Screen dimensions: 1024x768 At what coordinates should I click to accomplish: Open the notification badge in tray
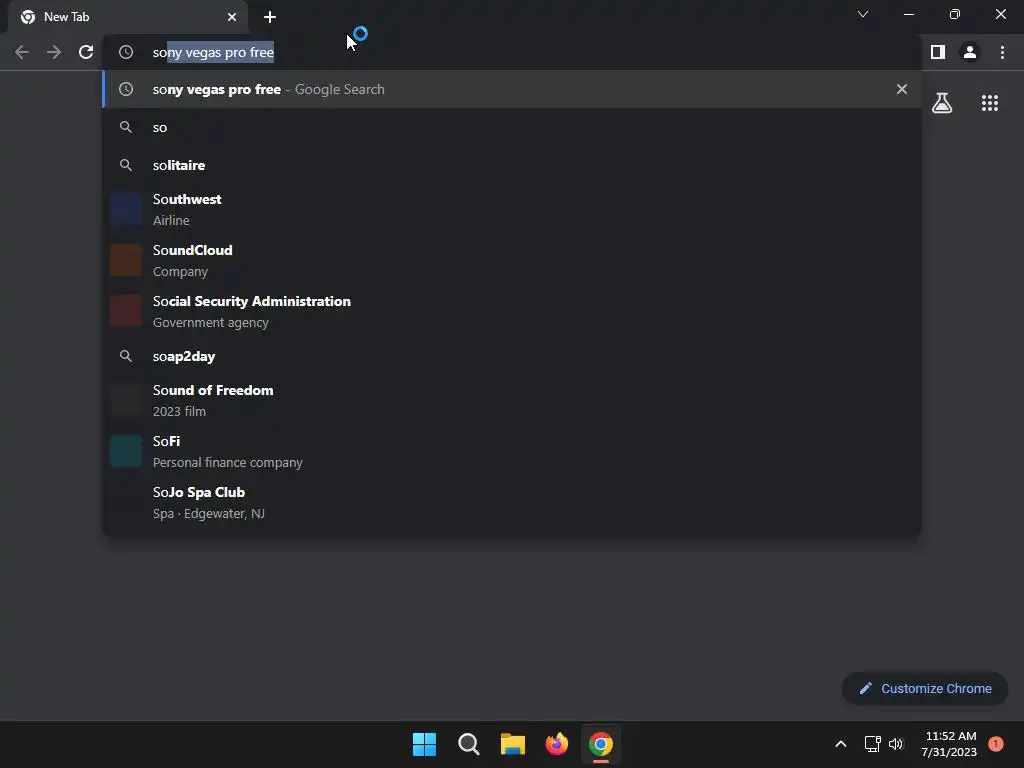click(996, 744)
